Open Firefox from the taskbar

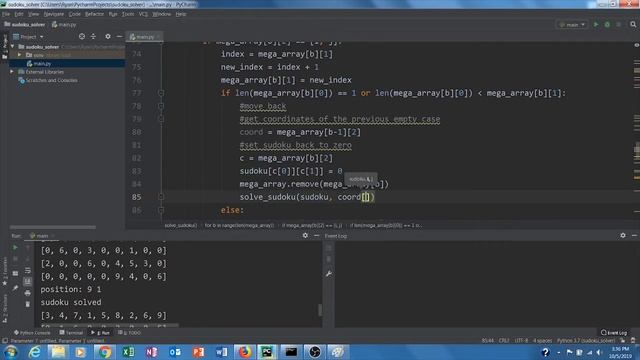pyautogui.click(x=245, y=352)
